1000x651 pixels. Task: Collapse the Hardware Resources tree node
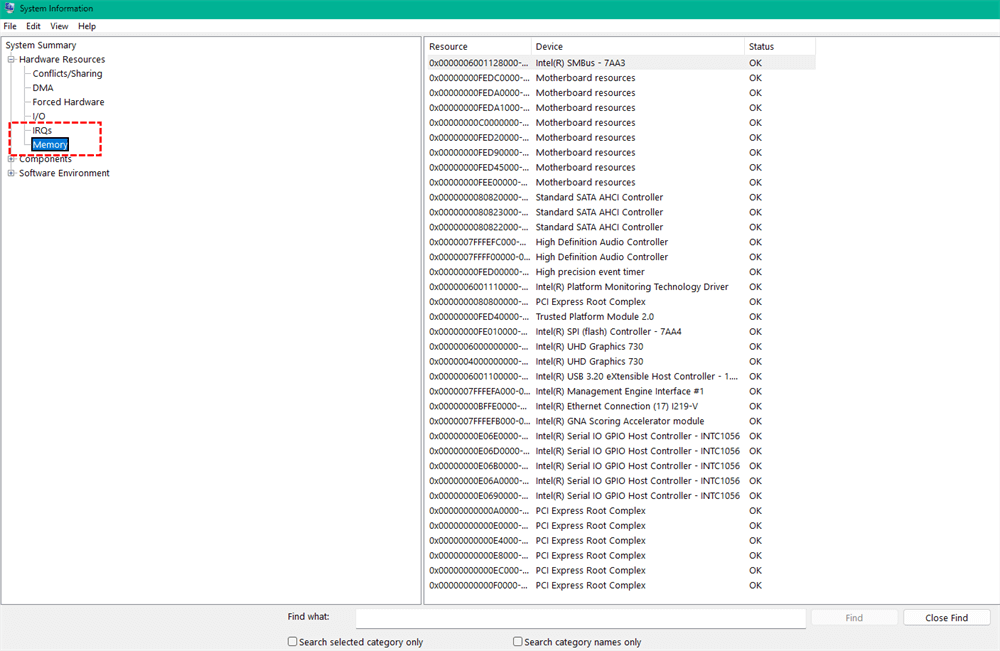(11, 60)
